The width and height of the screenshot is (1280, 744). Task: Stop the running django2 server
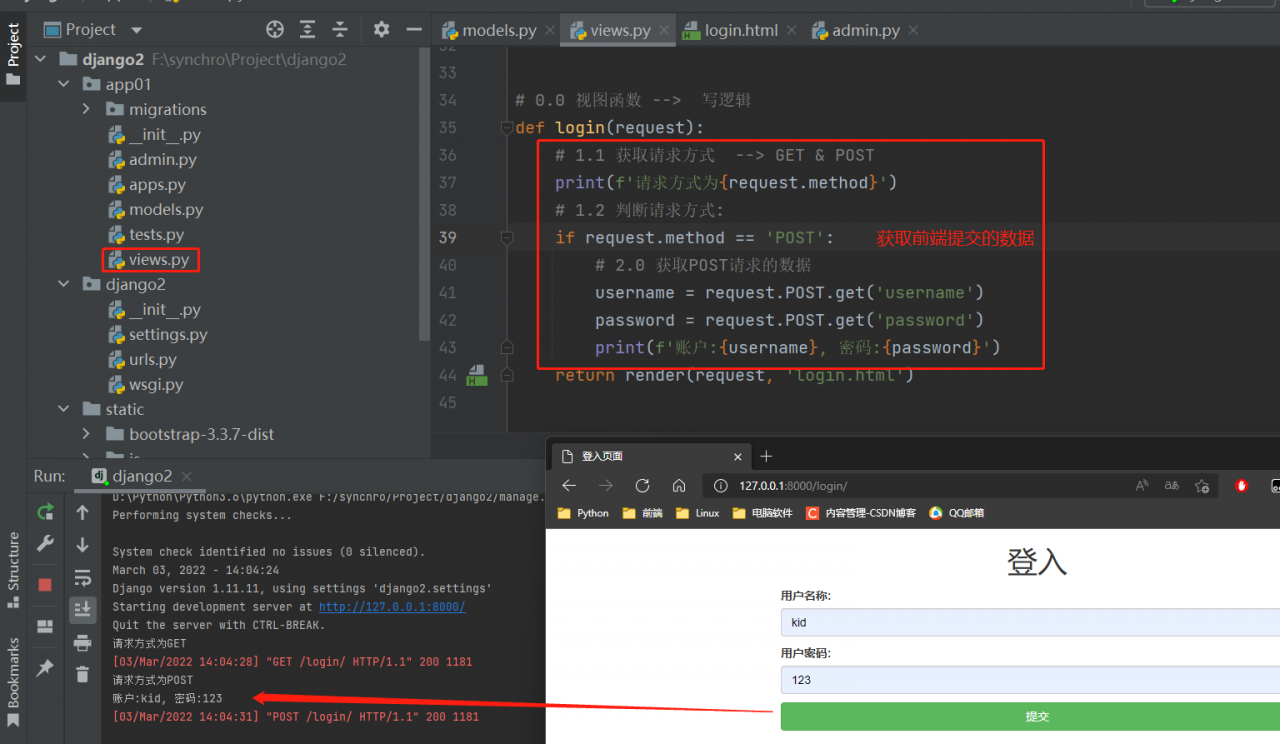(45, 585)
